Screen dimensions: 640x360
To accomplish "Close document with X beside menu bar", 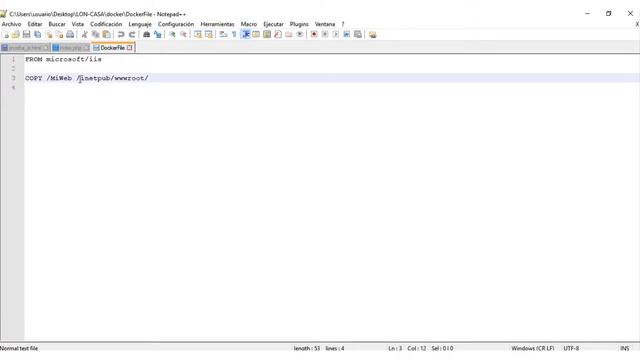I will (637, 24).
